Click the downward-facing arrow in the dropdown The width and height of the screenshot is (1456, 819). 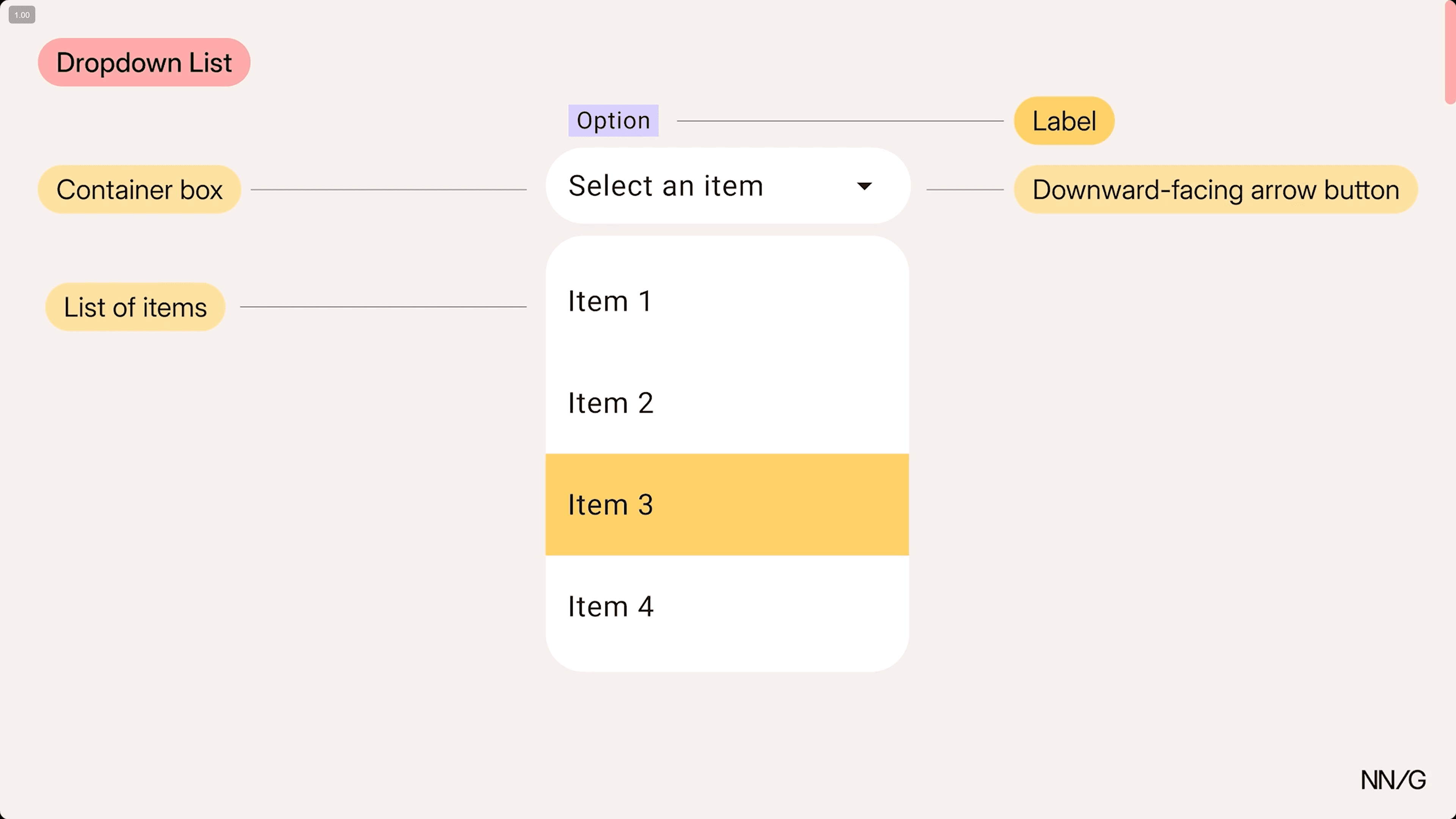click(864, 186)
